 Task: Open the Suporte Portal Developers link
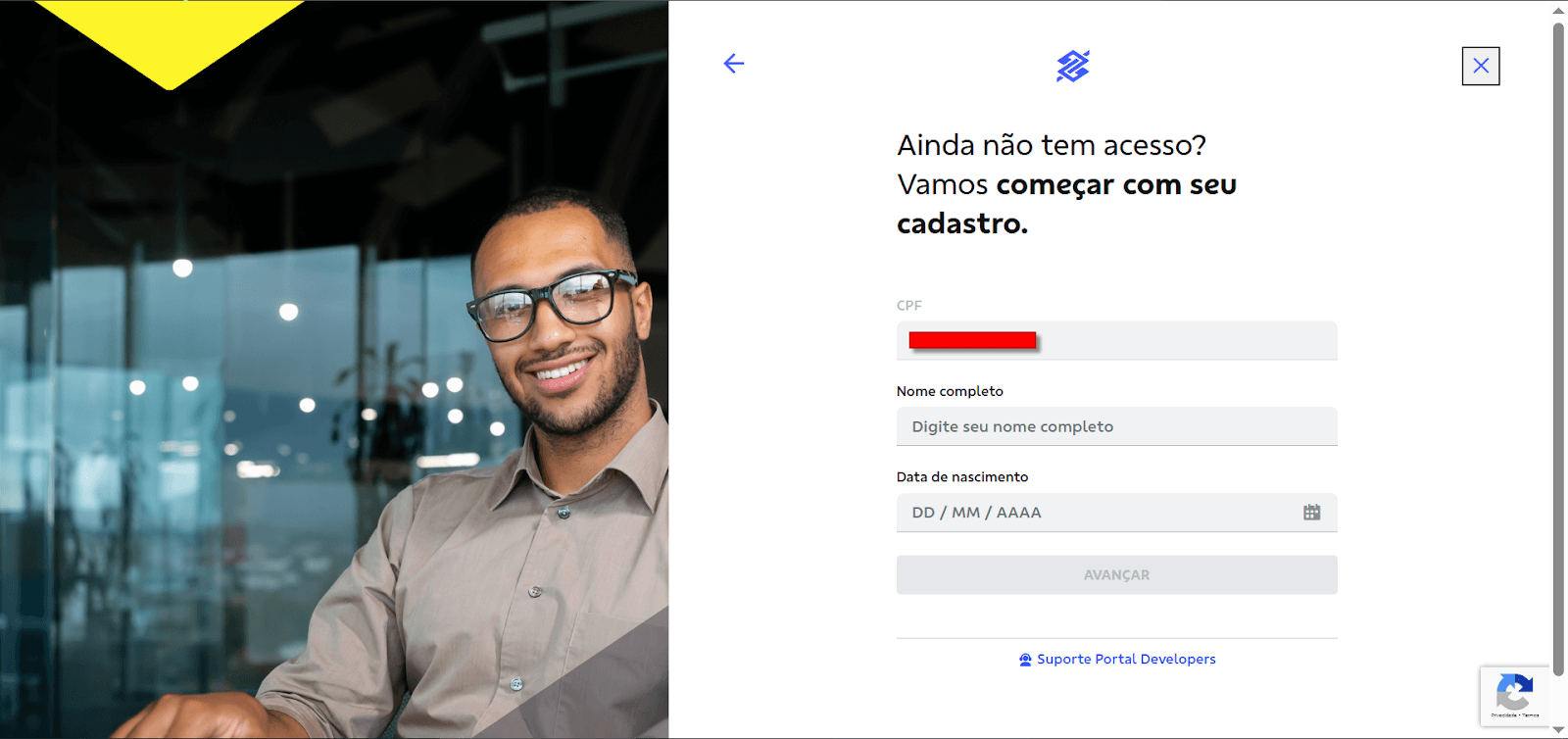tap(1126, 660)
